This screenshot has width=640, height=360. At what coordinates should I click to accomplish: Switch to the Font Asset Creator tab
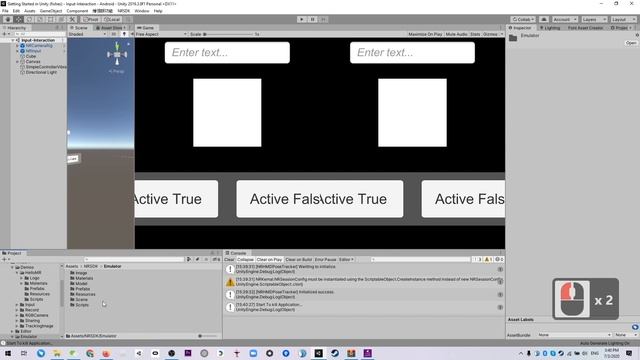pyautogui.click(x=586, y=28)
